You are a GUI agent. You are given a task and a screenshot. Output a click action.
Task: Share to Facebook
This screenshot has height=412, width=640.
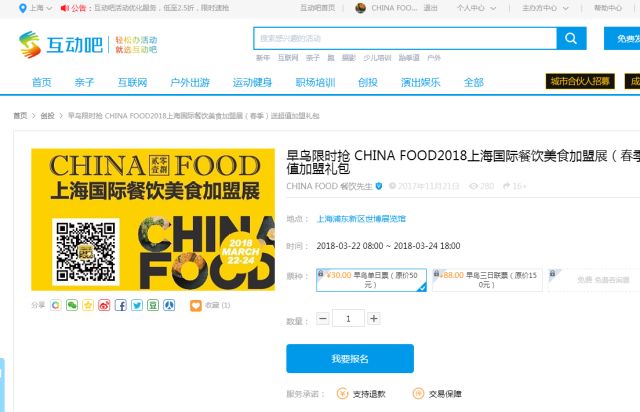click(120, 305)
